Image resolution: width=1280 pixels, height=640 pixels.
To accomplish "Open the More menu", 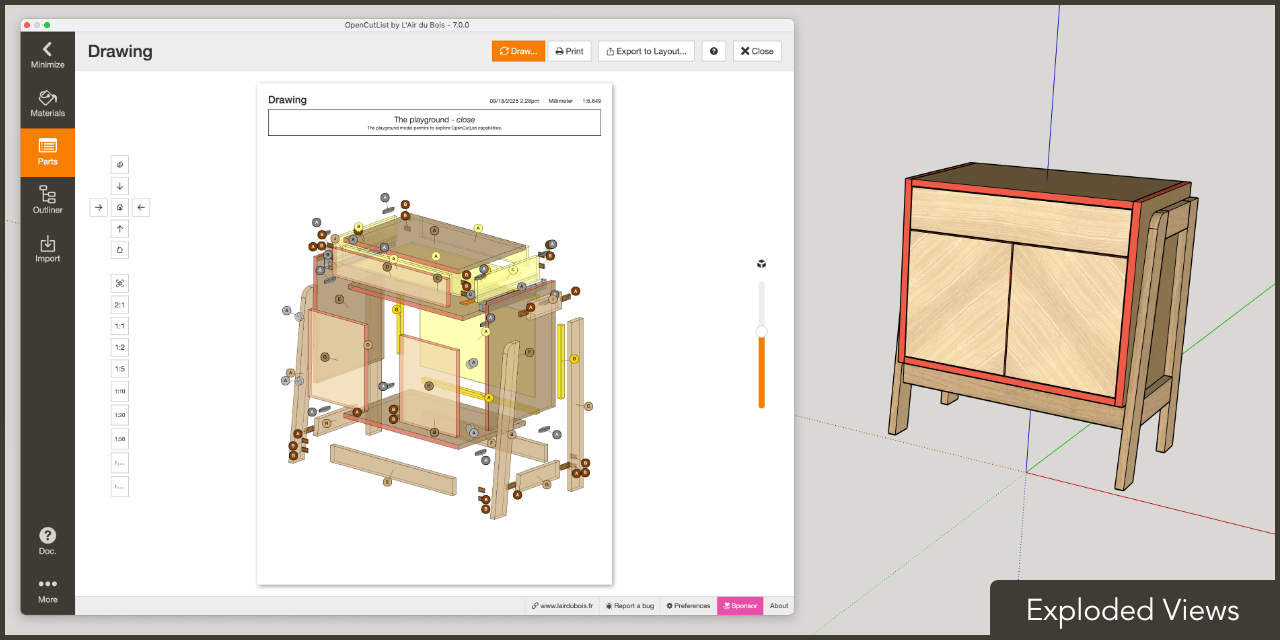I will point(47,590).
